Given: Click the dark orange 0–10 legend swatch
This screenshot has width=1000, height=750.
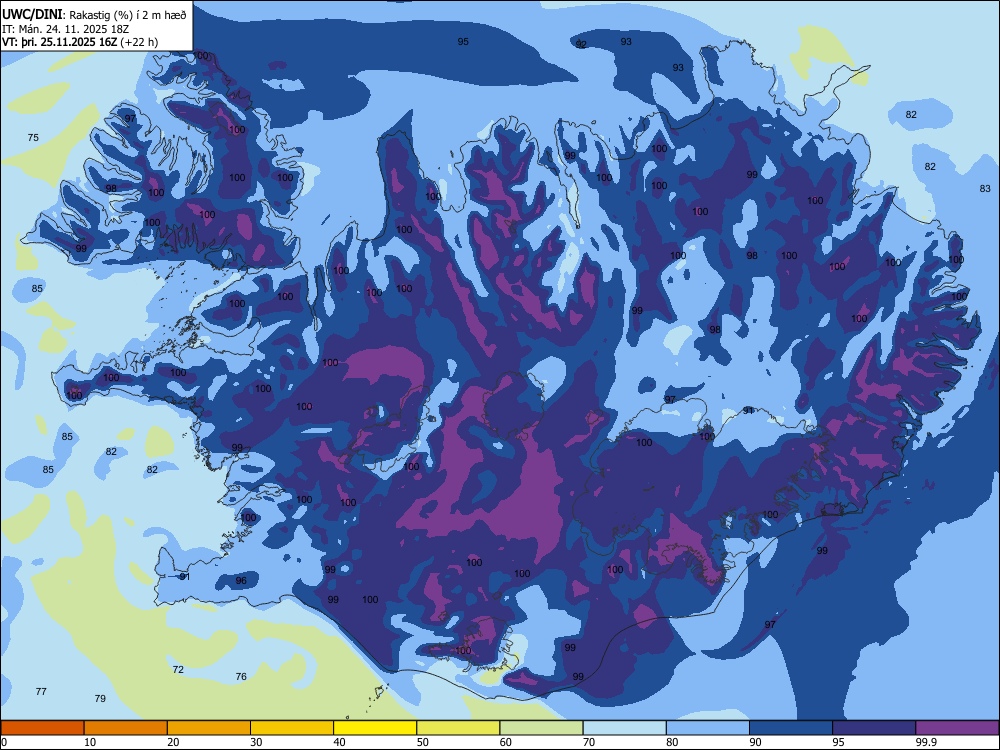Looking at the screenshot, I should click(42, 728).
